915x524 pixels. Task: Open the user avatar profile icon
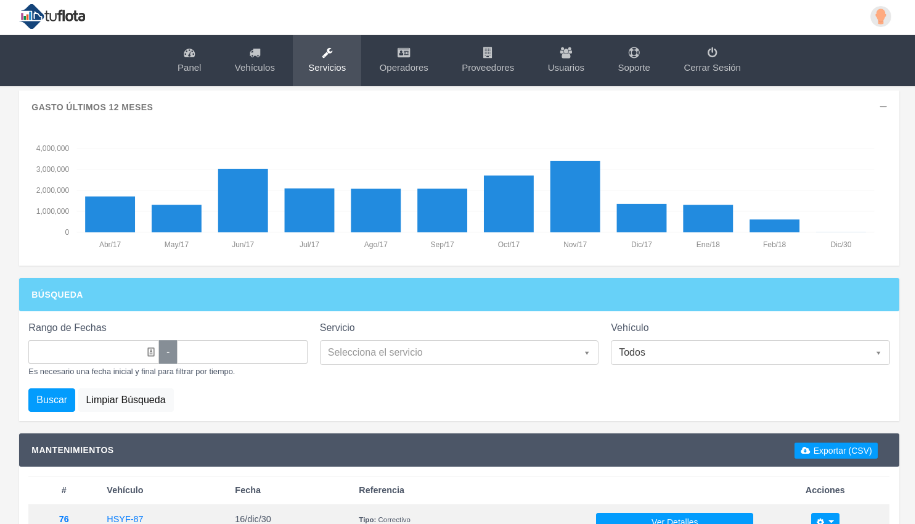(x=880, y=16)
